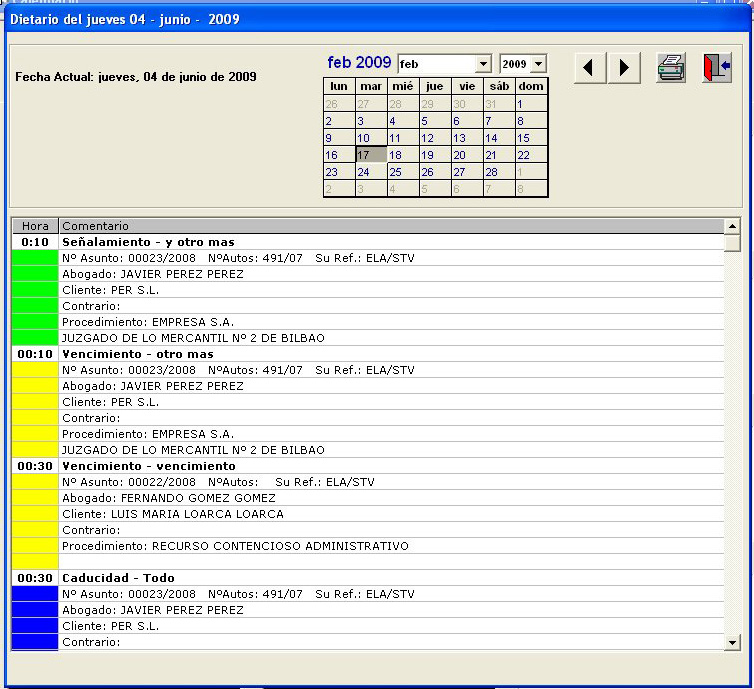Select day 28 in the calendar
The height and width of the screenshot is (689, 754).
pos(499,172)
